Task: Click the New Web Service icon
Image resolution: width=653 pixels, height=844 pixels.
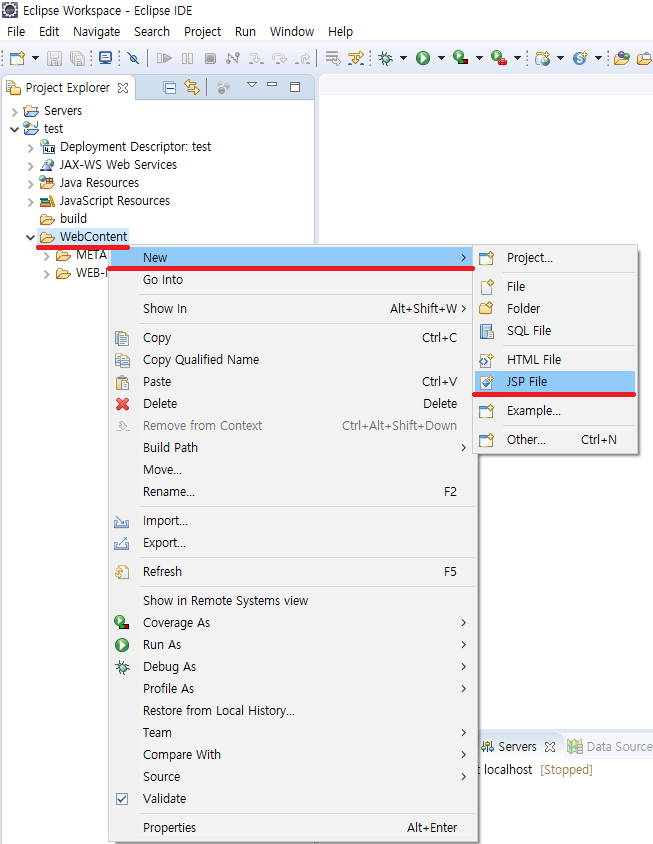Action: click(580, 58)
